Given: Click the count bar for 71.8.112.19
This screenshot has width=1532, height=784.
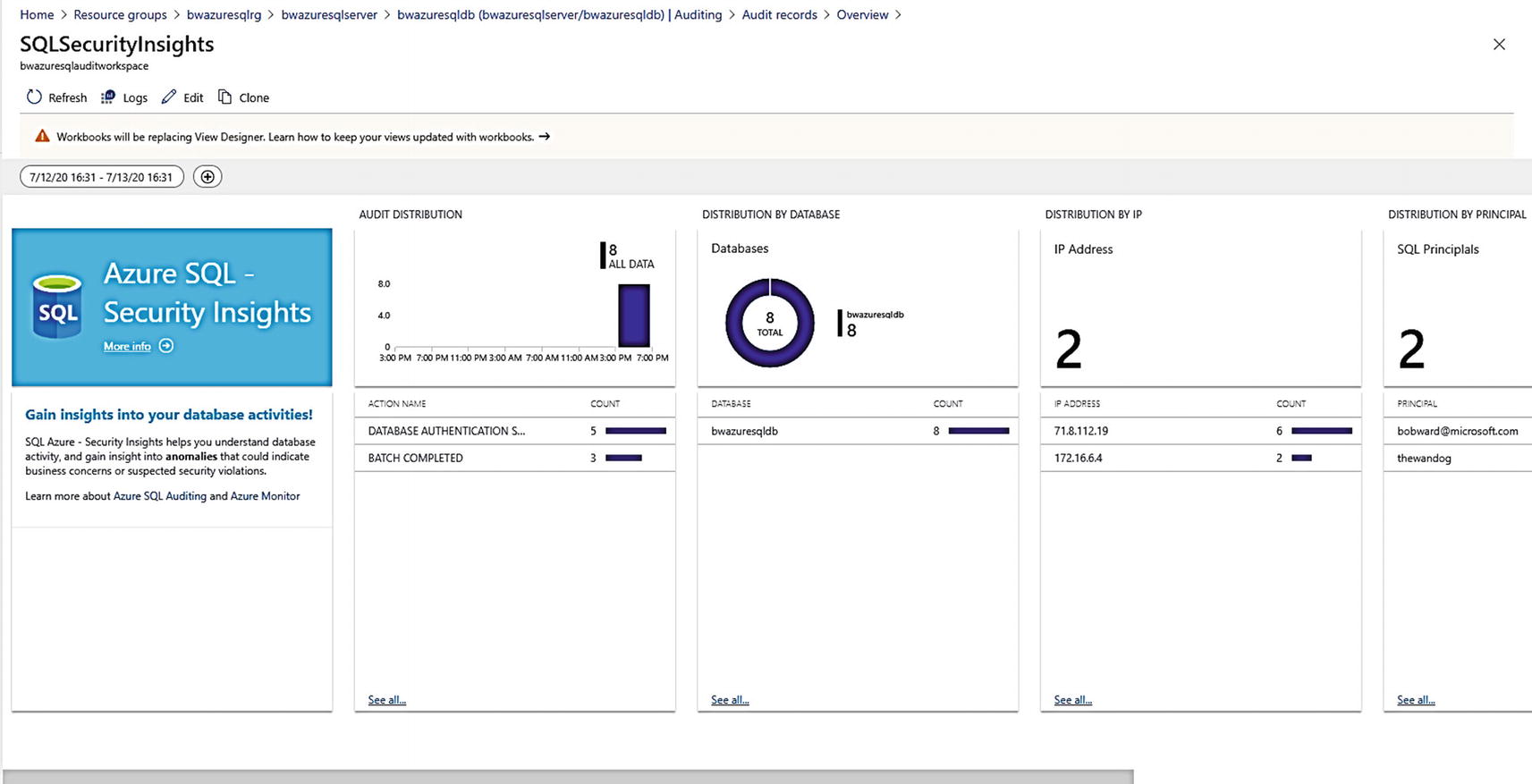Looking at the screenshot, I should pos(1322,431).
